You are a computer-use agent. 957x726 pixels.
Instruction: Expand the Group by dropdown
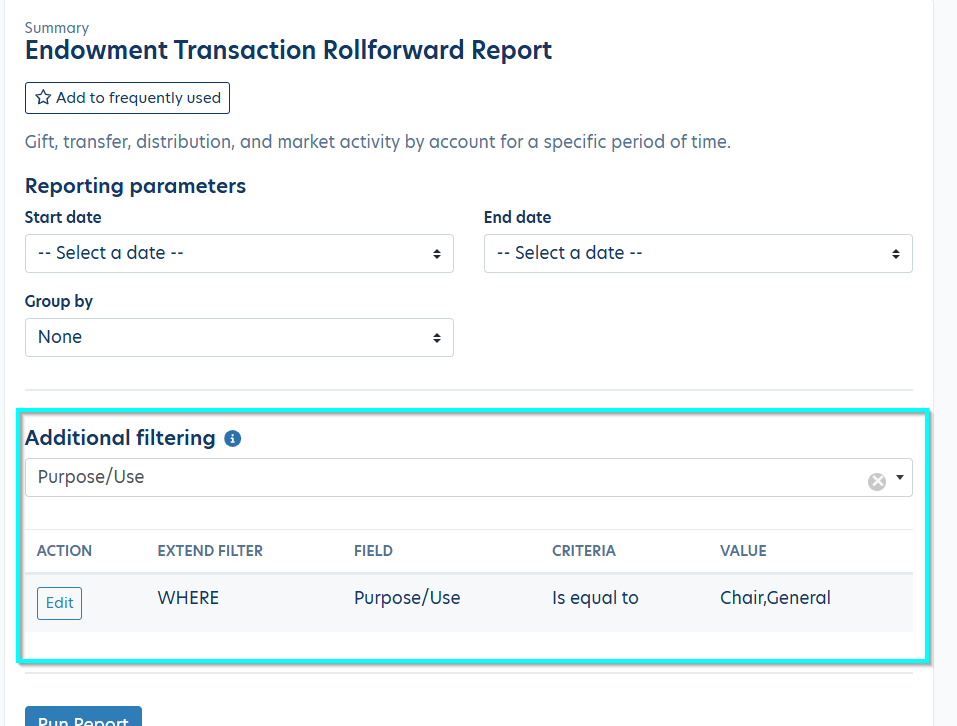click(239, 337)
